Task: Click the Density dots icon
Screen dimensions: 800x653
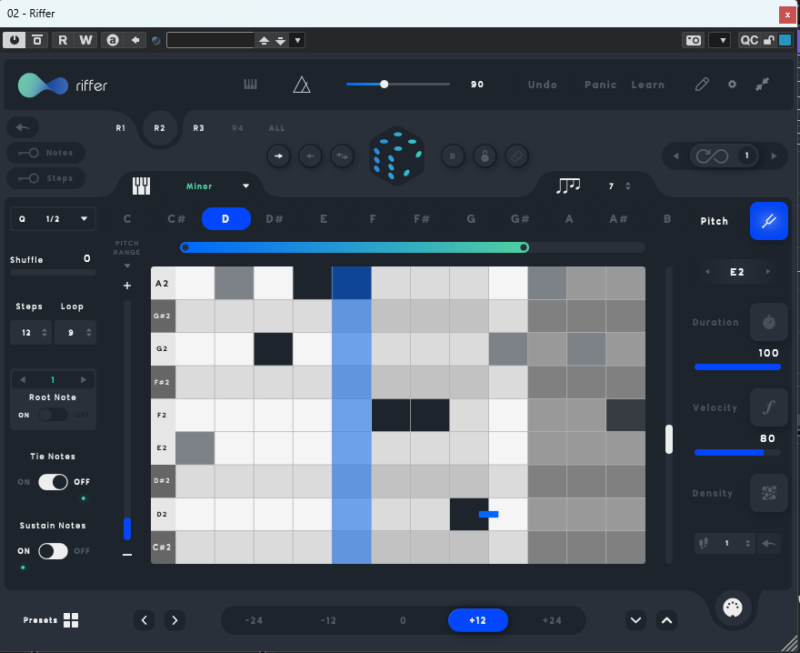Action: 768,493
